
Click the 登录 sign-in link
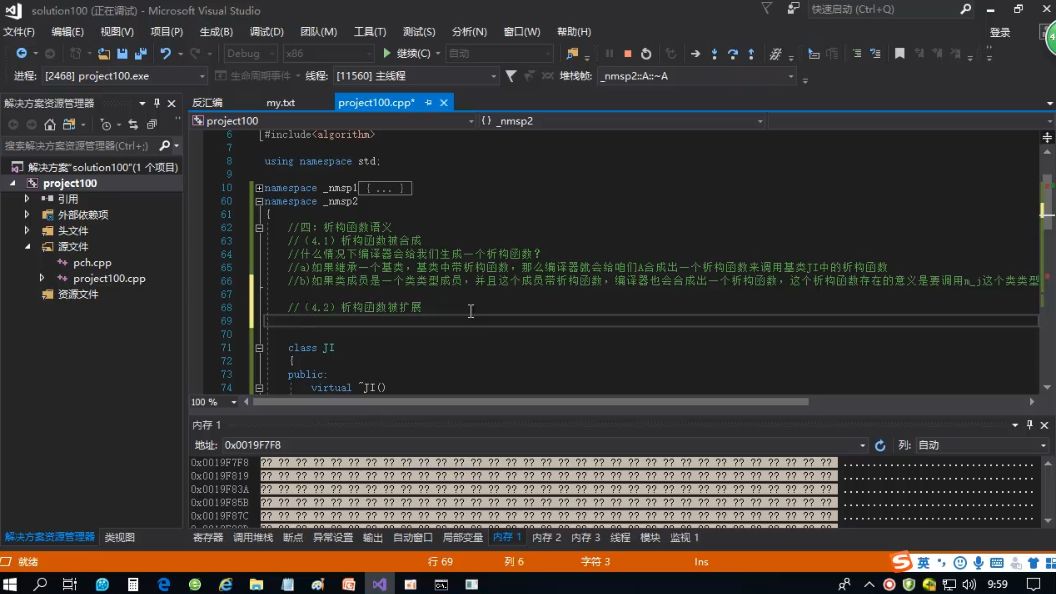point(999,32)
